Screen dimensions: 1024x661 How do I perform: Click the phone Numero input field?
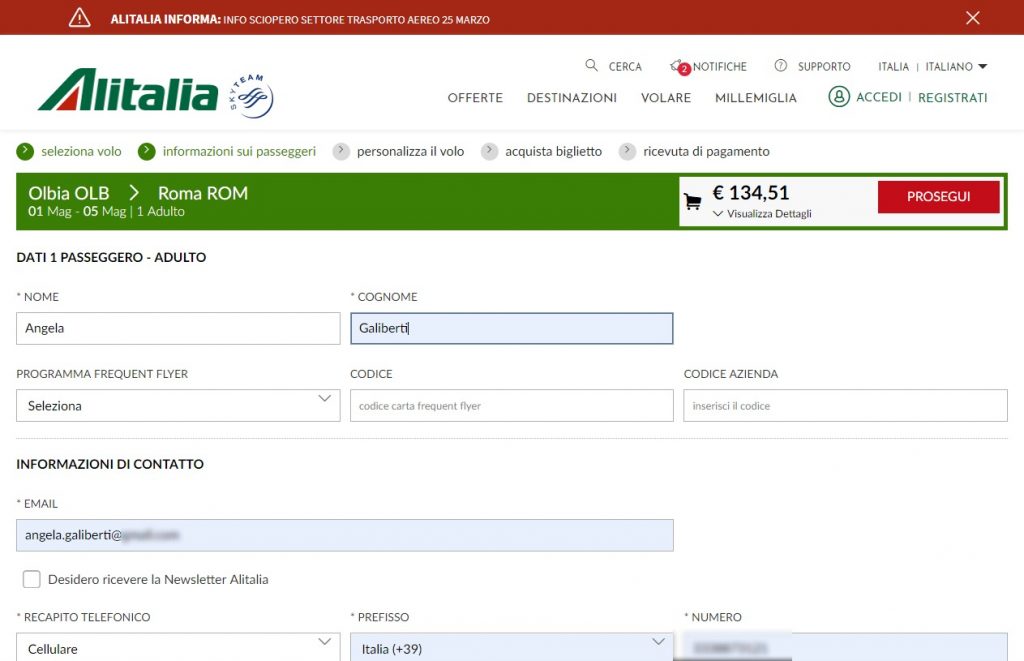(x=845, y=647)
